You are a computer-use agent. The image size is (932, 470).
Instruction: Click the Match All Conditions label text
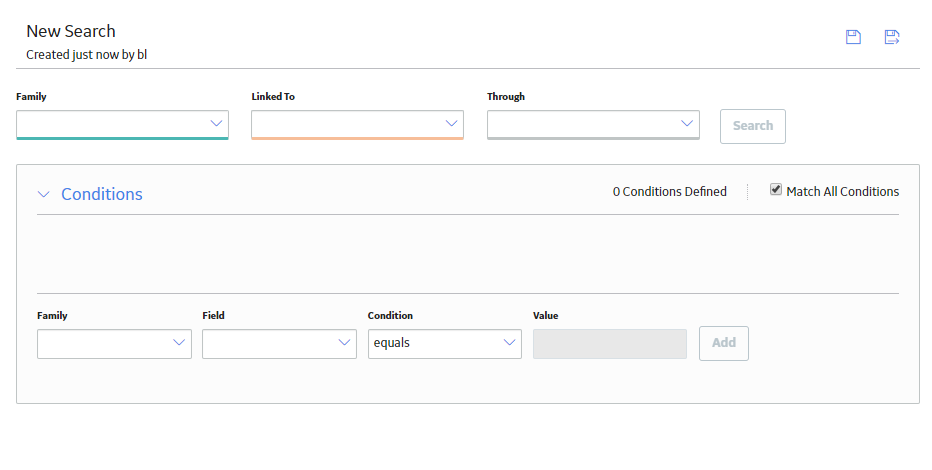pos(842,191)
